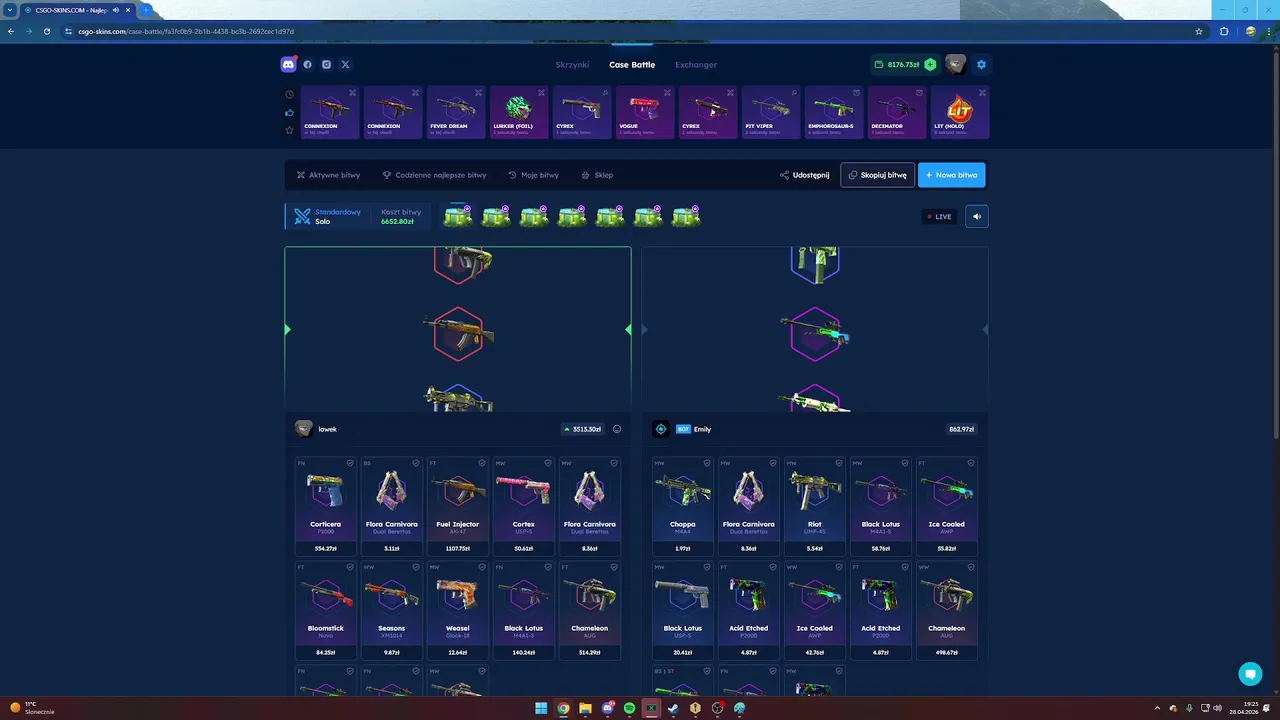
Task: Open the Sklep section
Action: [597, 175]
